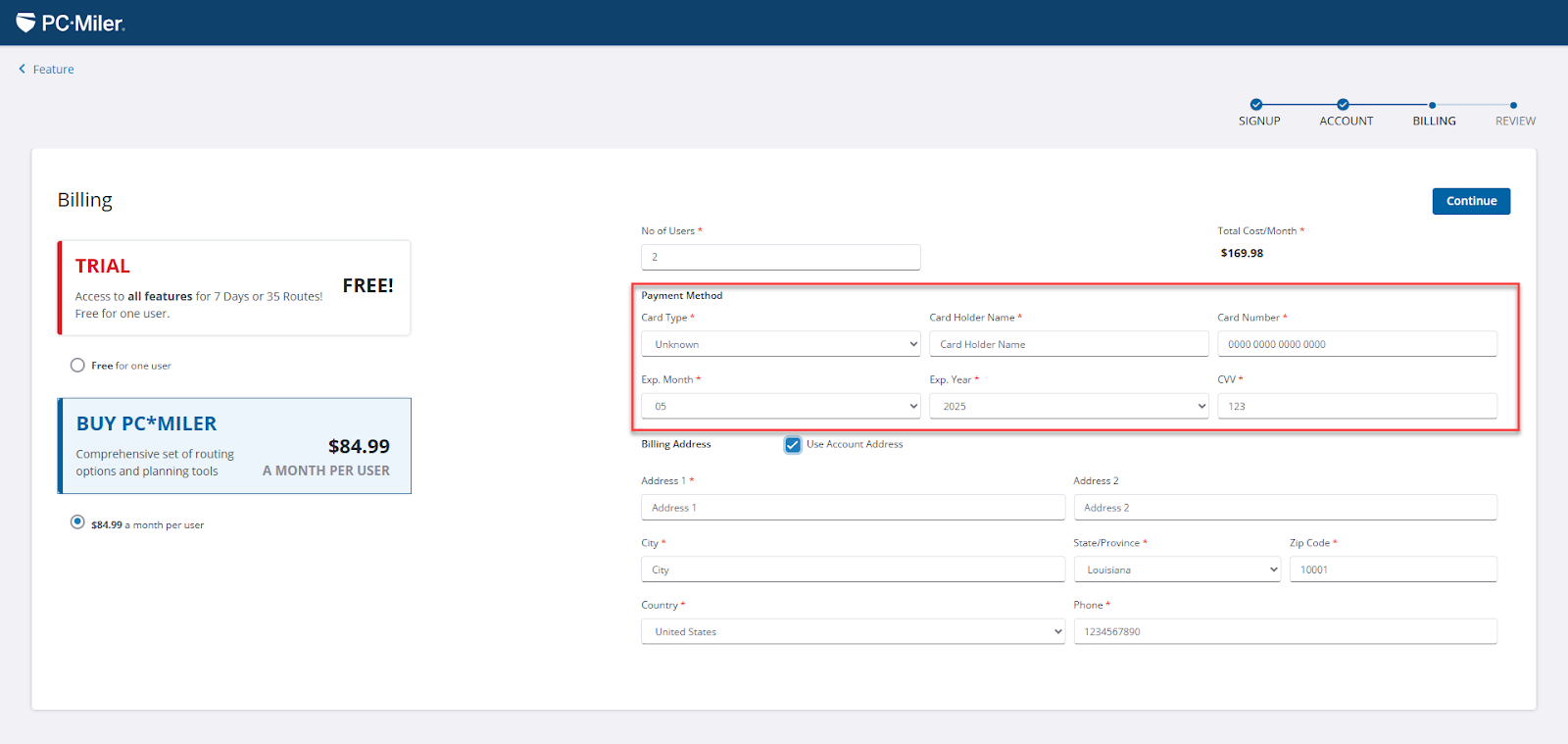Select the Free for one user option
This screenshot has height=744, width=1568.
(77, 365)
